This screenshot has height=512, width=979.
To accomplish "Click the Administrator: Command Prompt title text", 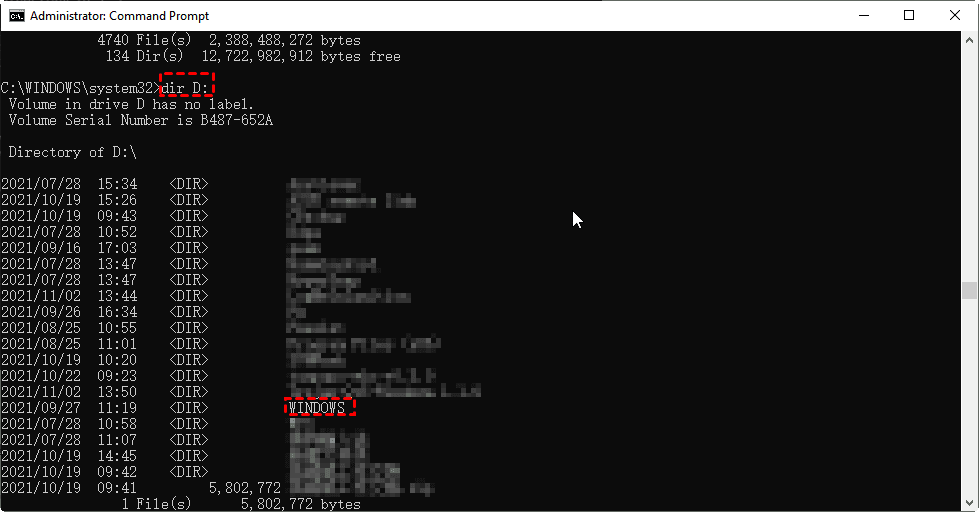I will click(x=119, y=16).
